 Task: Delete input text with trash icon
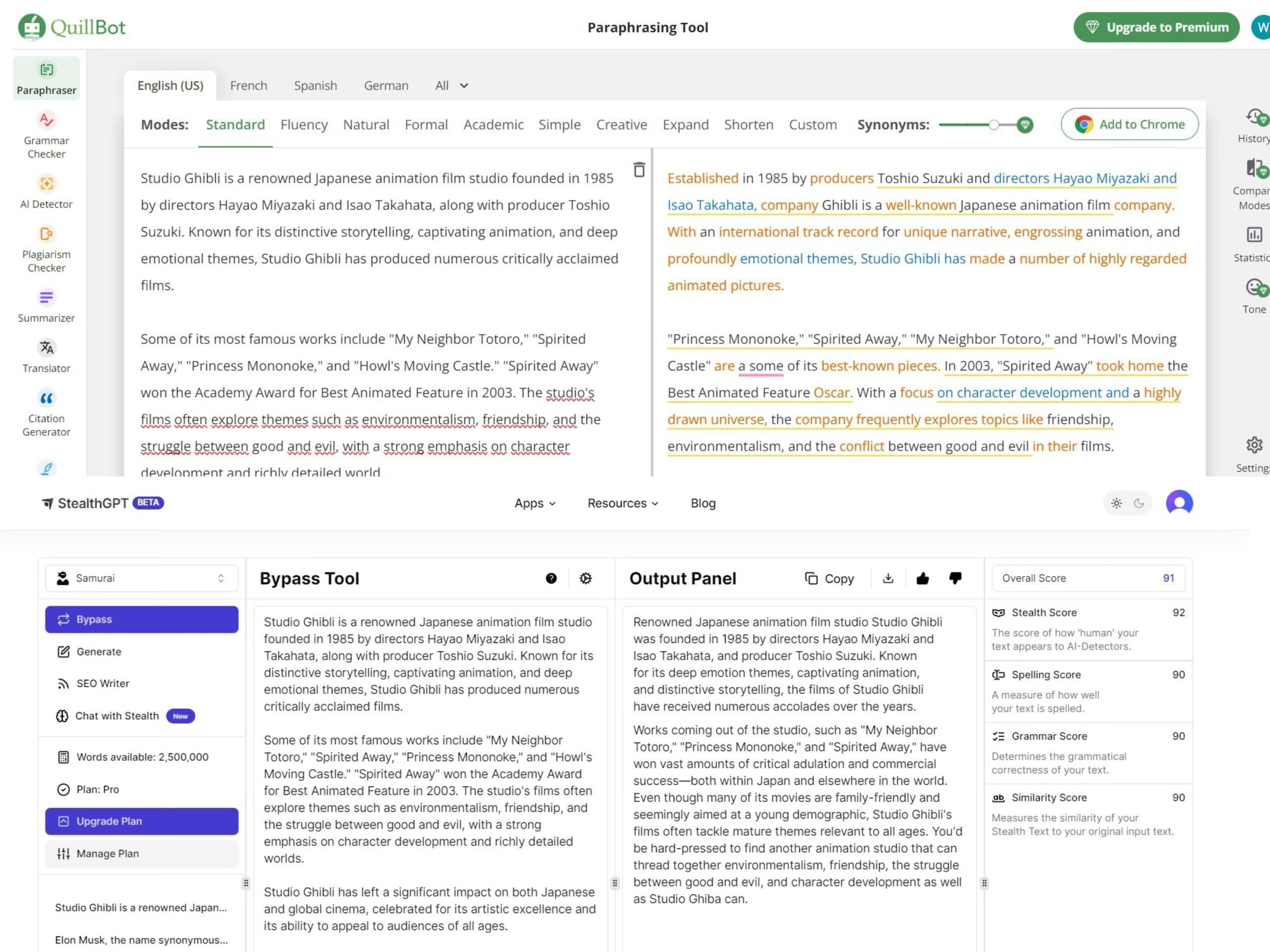[638, 170]
